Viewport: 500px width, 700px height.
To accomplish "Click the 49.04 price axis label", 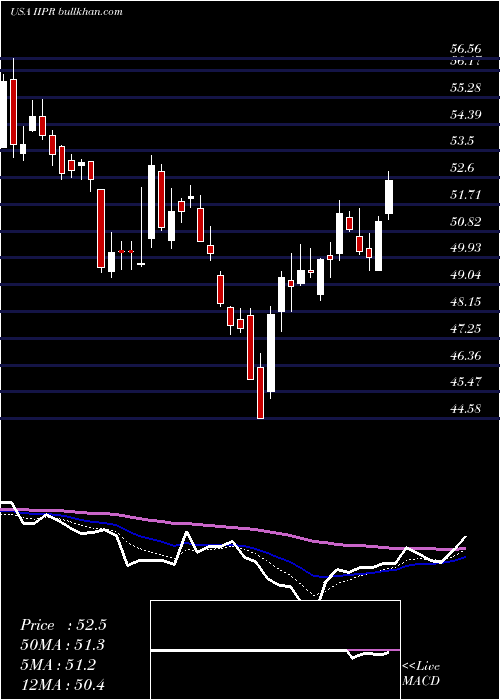I will [x=466, y=275].
